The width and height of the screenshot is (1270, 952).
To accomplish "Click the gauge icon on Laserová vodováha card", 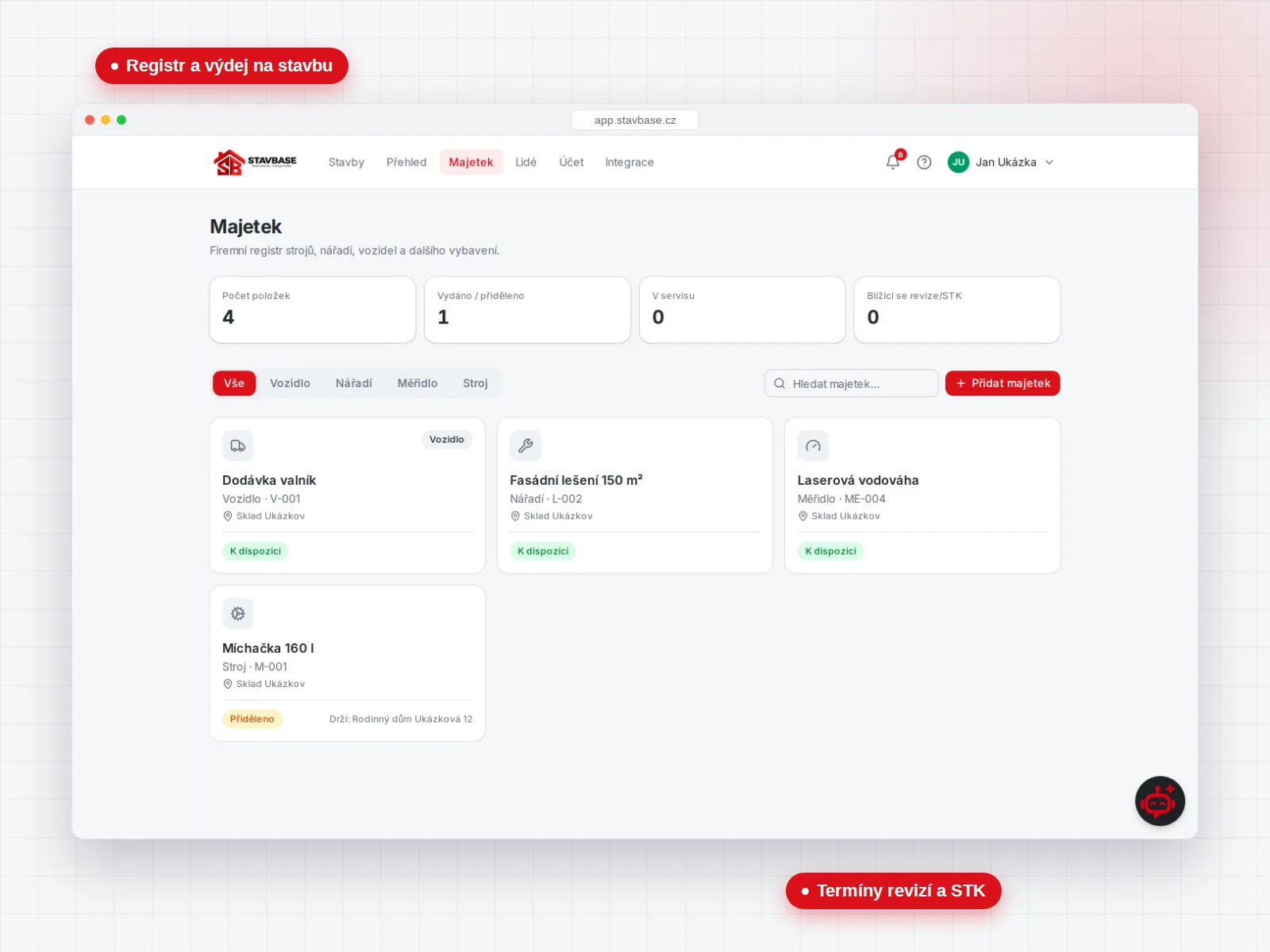I will (813, 446).
